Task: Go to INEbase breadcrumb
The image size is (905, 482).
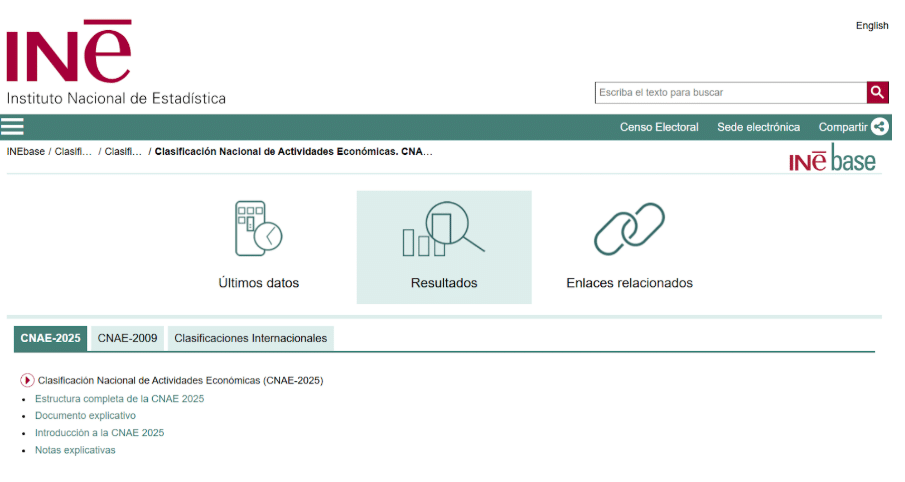Action: [25, 151]
